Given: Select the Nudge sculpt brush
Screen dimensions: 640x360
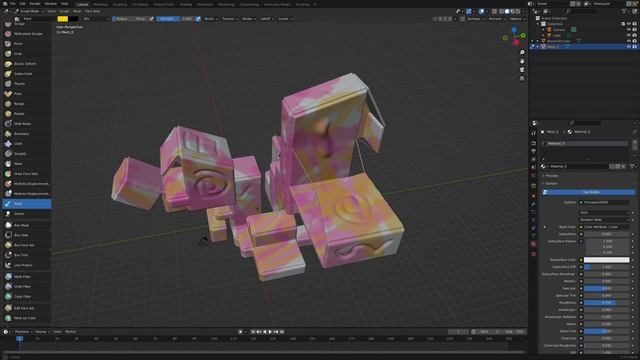Looking at the screenshot, I should (x=27, y=104).
